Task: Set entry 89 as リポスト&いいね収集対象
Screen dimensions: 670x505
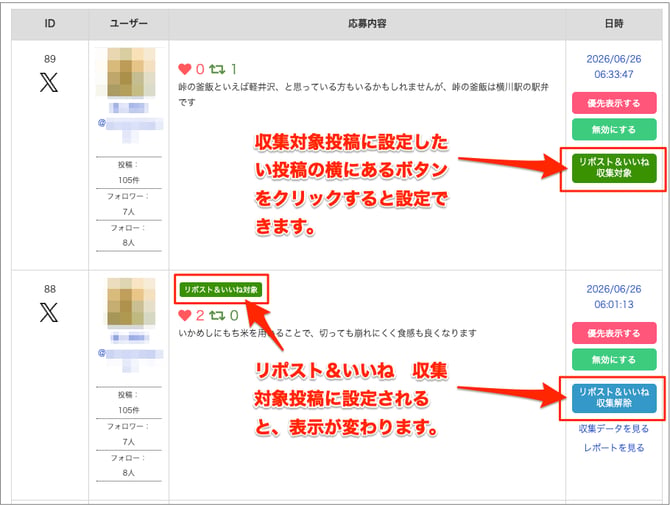Action: pos(614,168)
